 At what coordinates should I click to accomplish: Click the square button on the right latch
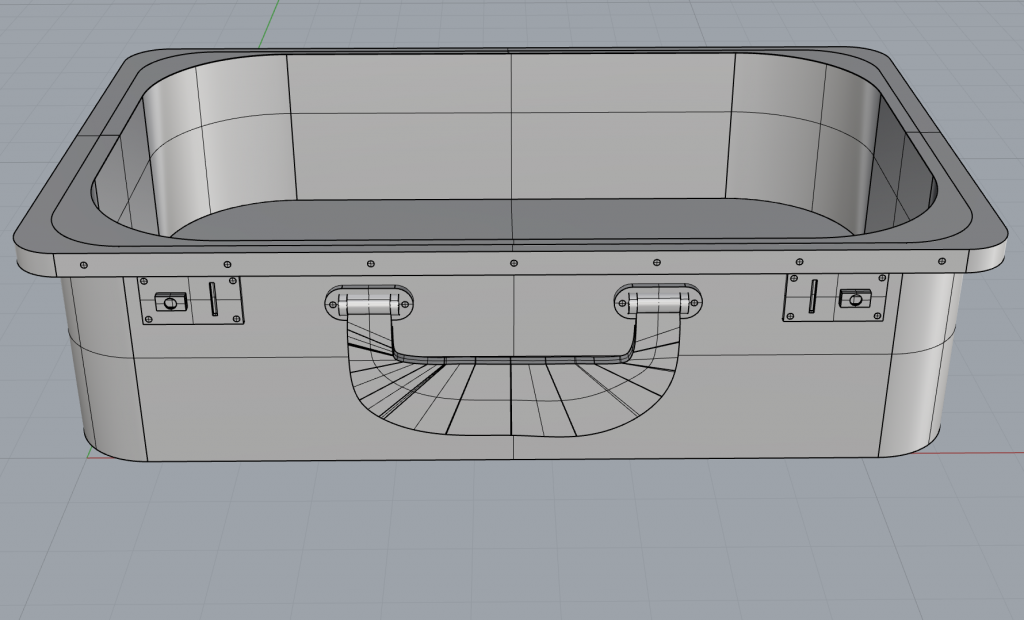(x=854, y=299)
